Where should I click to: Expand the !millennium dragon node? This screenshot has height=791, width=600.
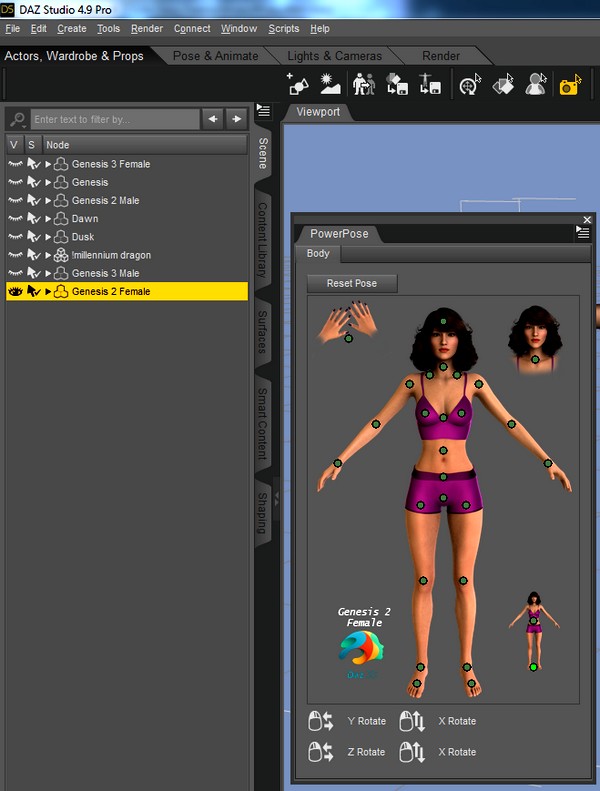(x=48, y=255)
